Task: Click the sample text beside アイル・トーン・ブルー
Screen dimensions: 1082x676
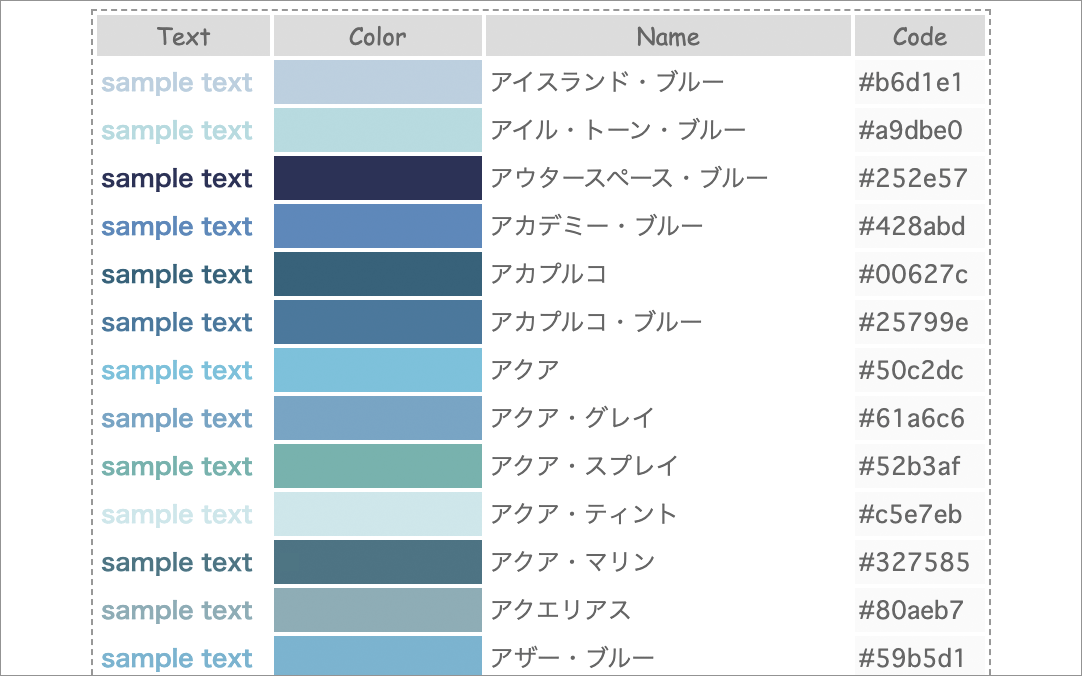Action: point(177,130)
